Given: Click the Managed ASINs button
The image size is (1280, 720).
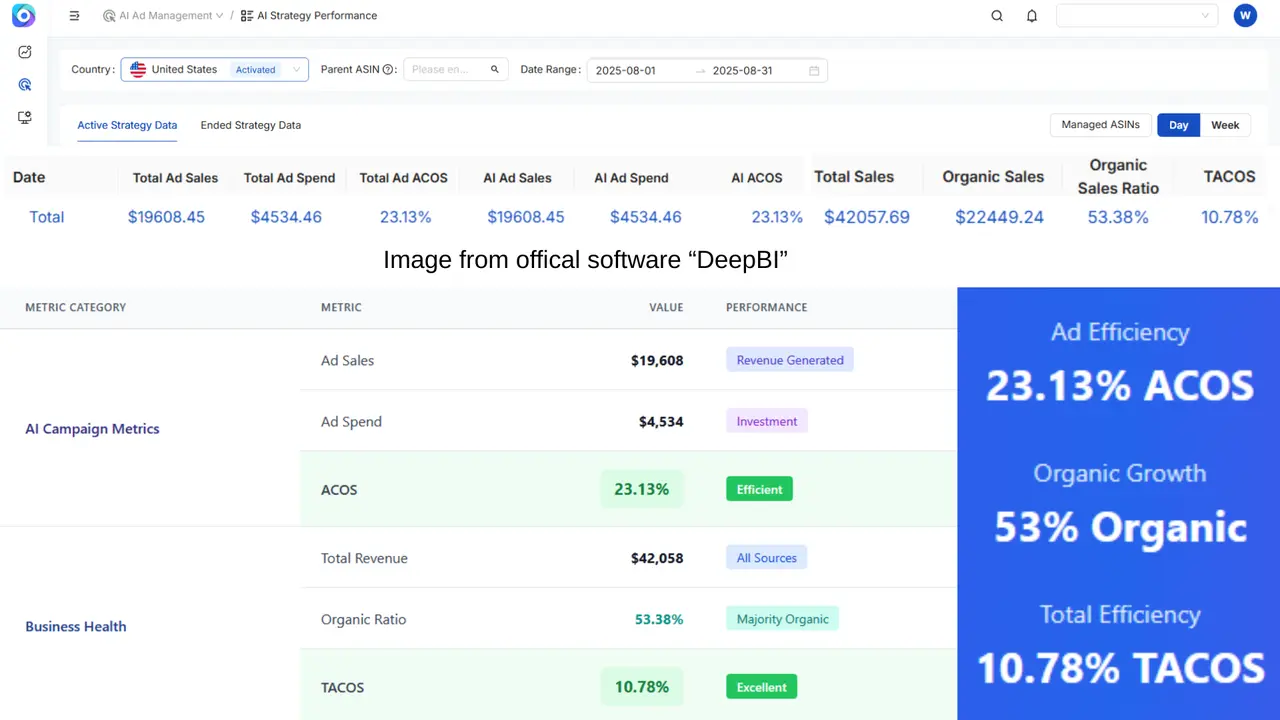Looking at the screenshot, I should (x=1100, y=124).
